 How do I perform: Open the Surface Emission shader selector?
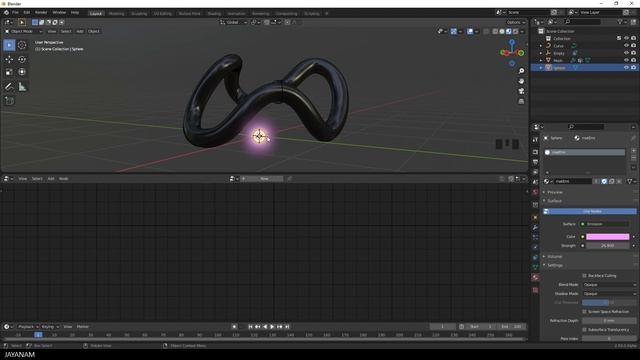click(x=605, y=224)
